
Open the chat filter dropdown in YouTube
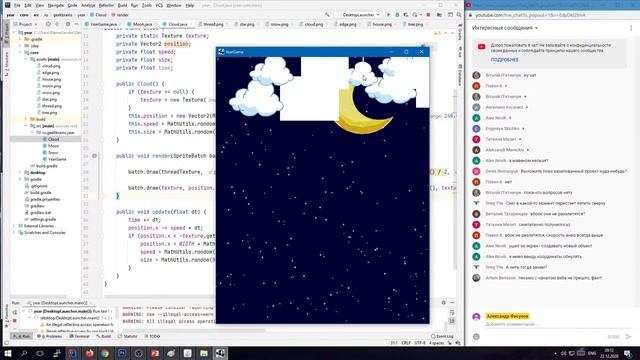[505, 28]
